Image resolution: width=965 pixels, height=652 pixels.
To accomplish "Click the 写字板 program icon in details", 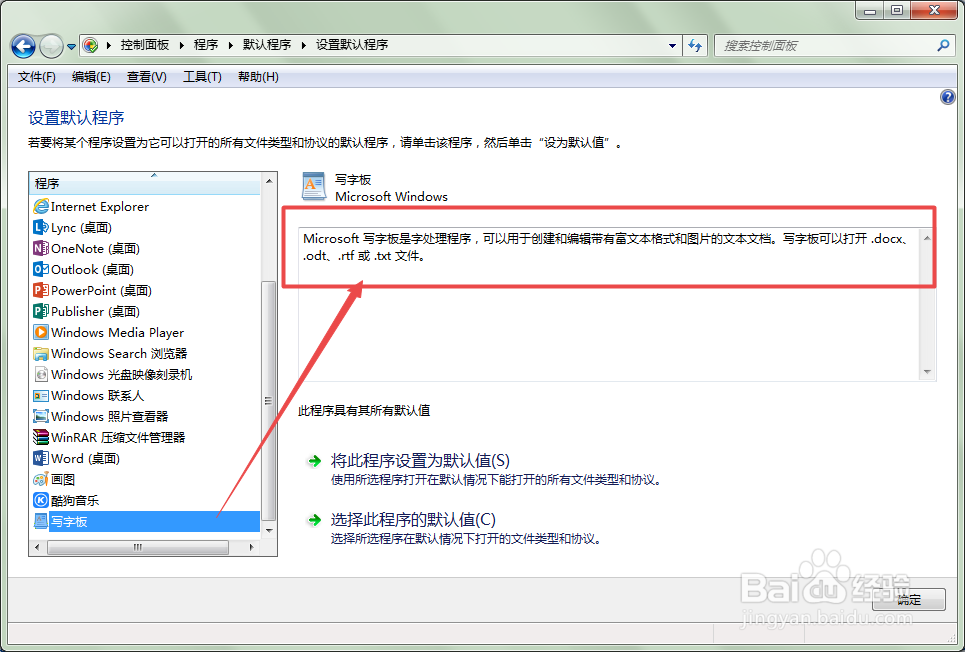I will click(314, 187).
